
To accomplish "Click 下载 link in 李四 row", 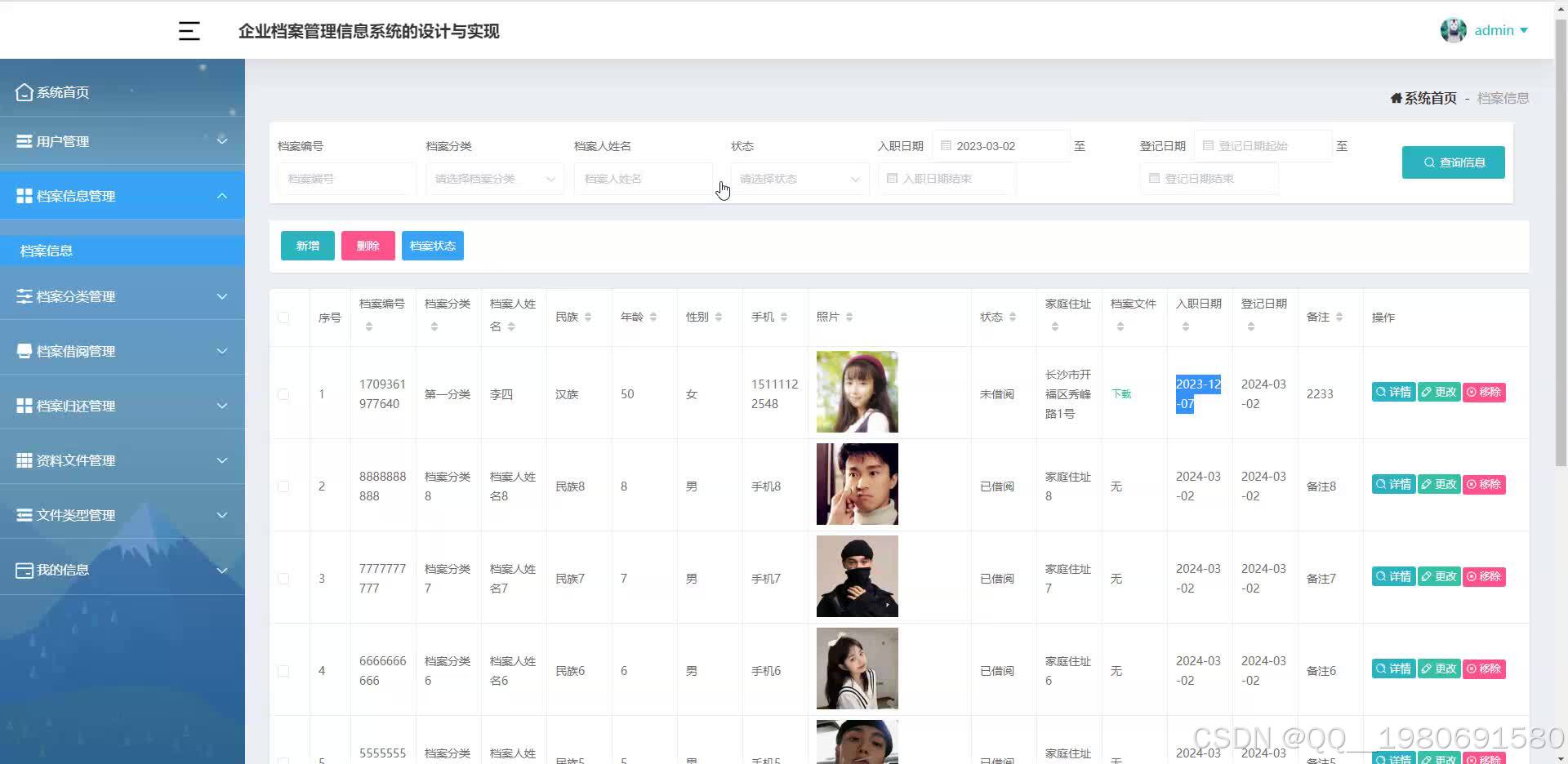I will (x=1121, y=394).
